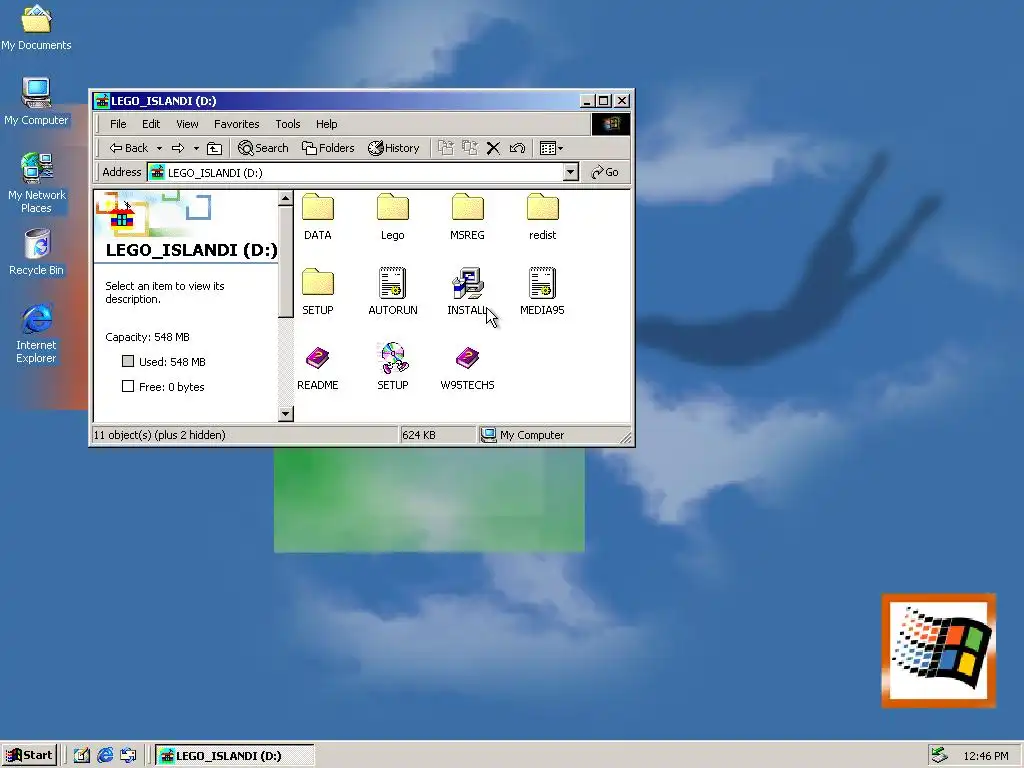Viewport: 1024px width, 768px height.
Task: Launch Outlook Express from quick launch
Action: pyautogui.click(x=128, y=756)
